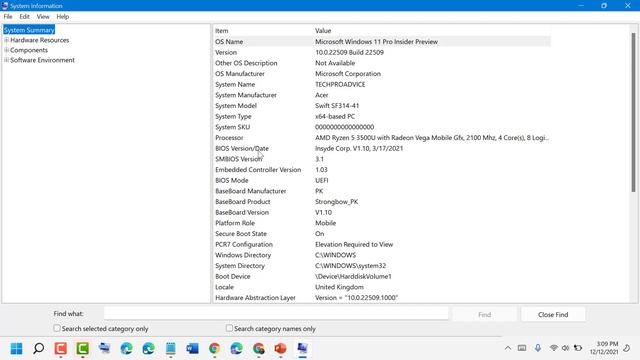Open the File menu

pos(8,16)
